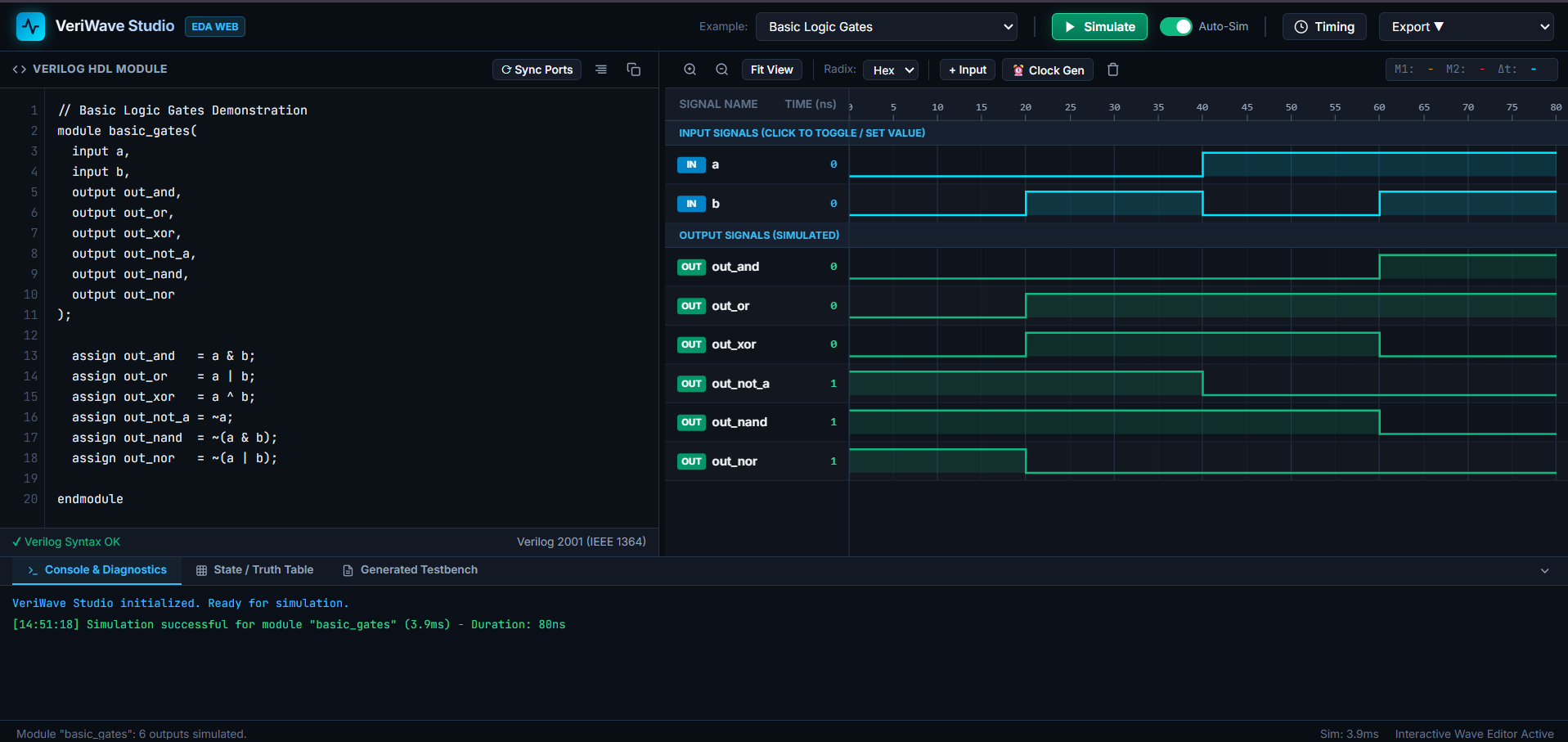Screen dimensions: 1568x742
Task: Click the Sync Ports button
Action: pyautogui.click(x=537, y=70)
